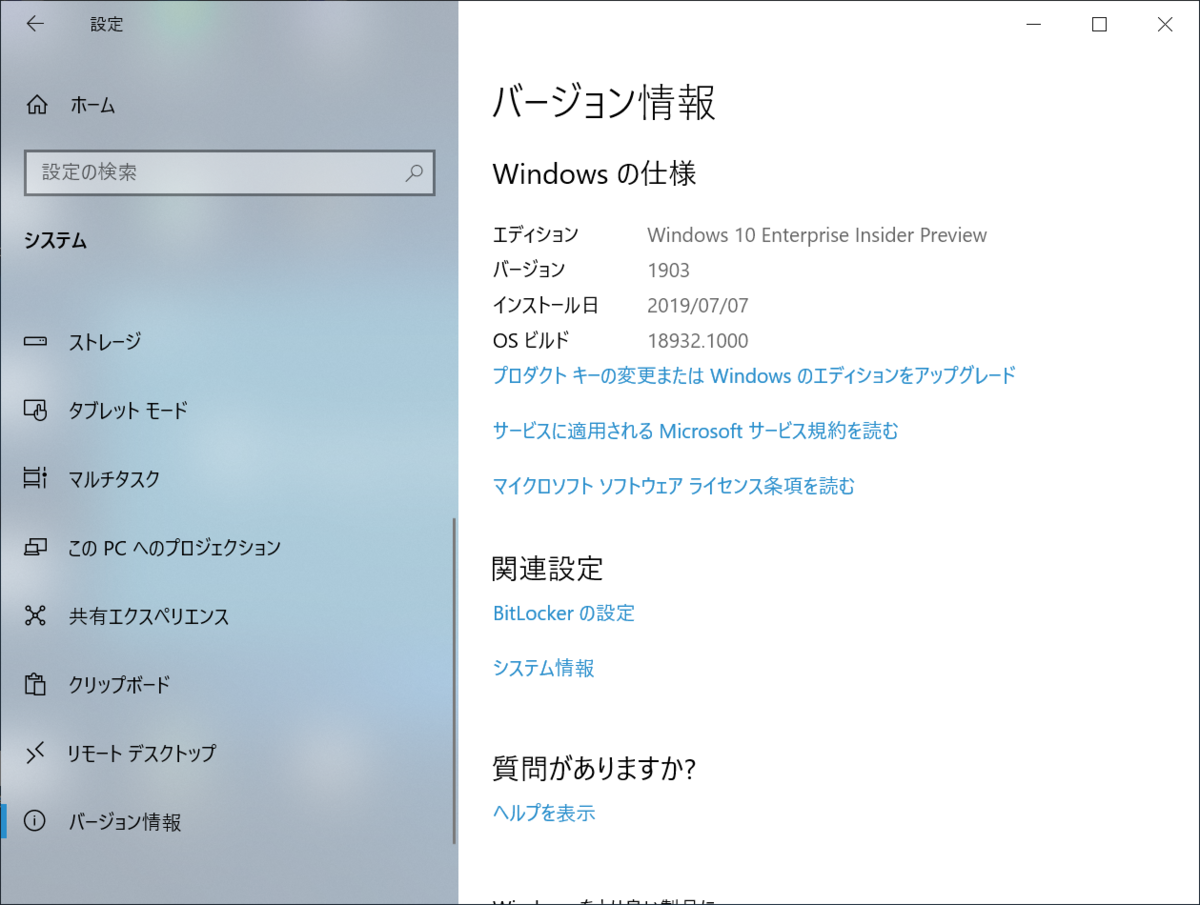This screenshot has width=1200, height=905.
Task: Click the Home house icon
Action: point(36,105)
